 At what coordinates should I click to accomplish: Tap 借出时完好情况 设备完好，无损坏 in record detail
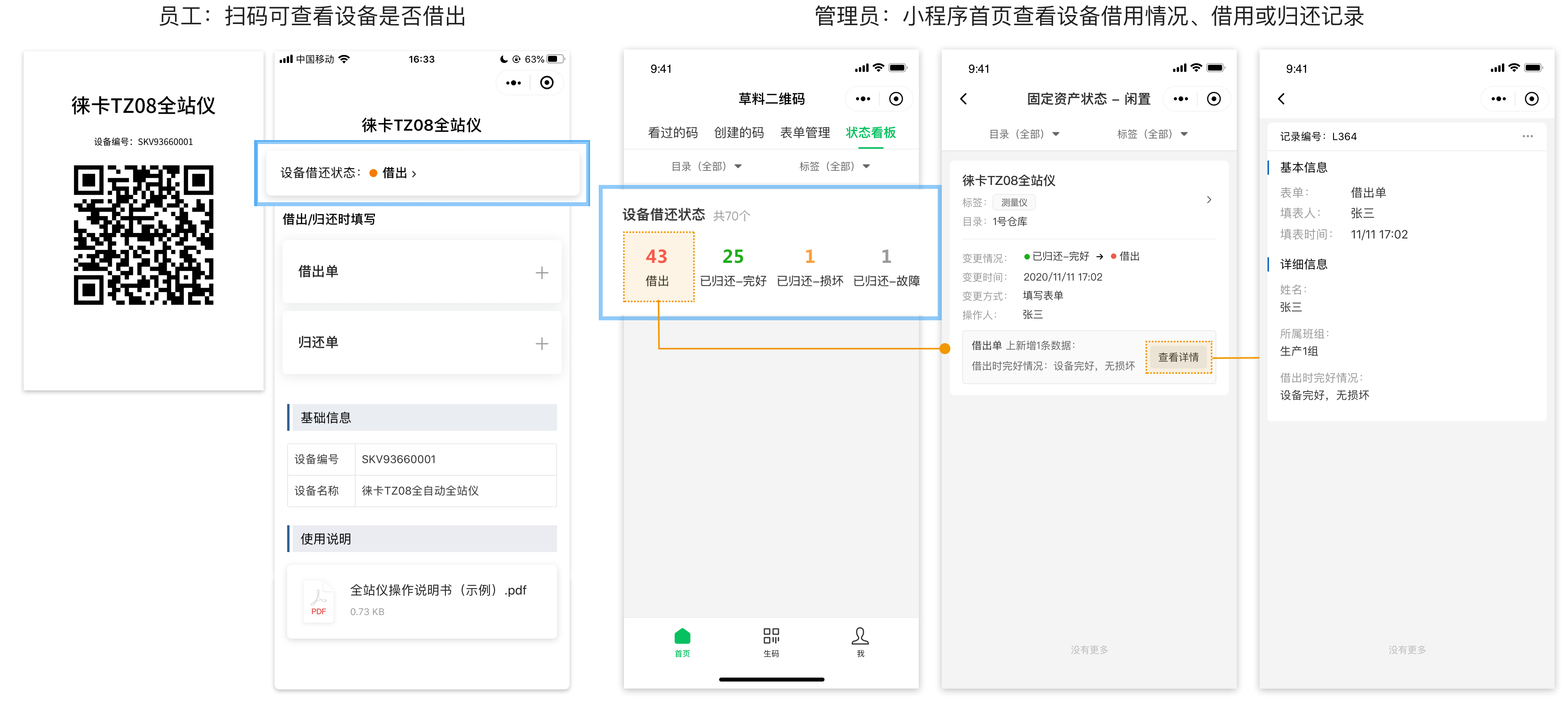coord(1324,396)
